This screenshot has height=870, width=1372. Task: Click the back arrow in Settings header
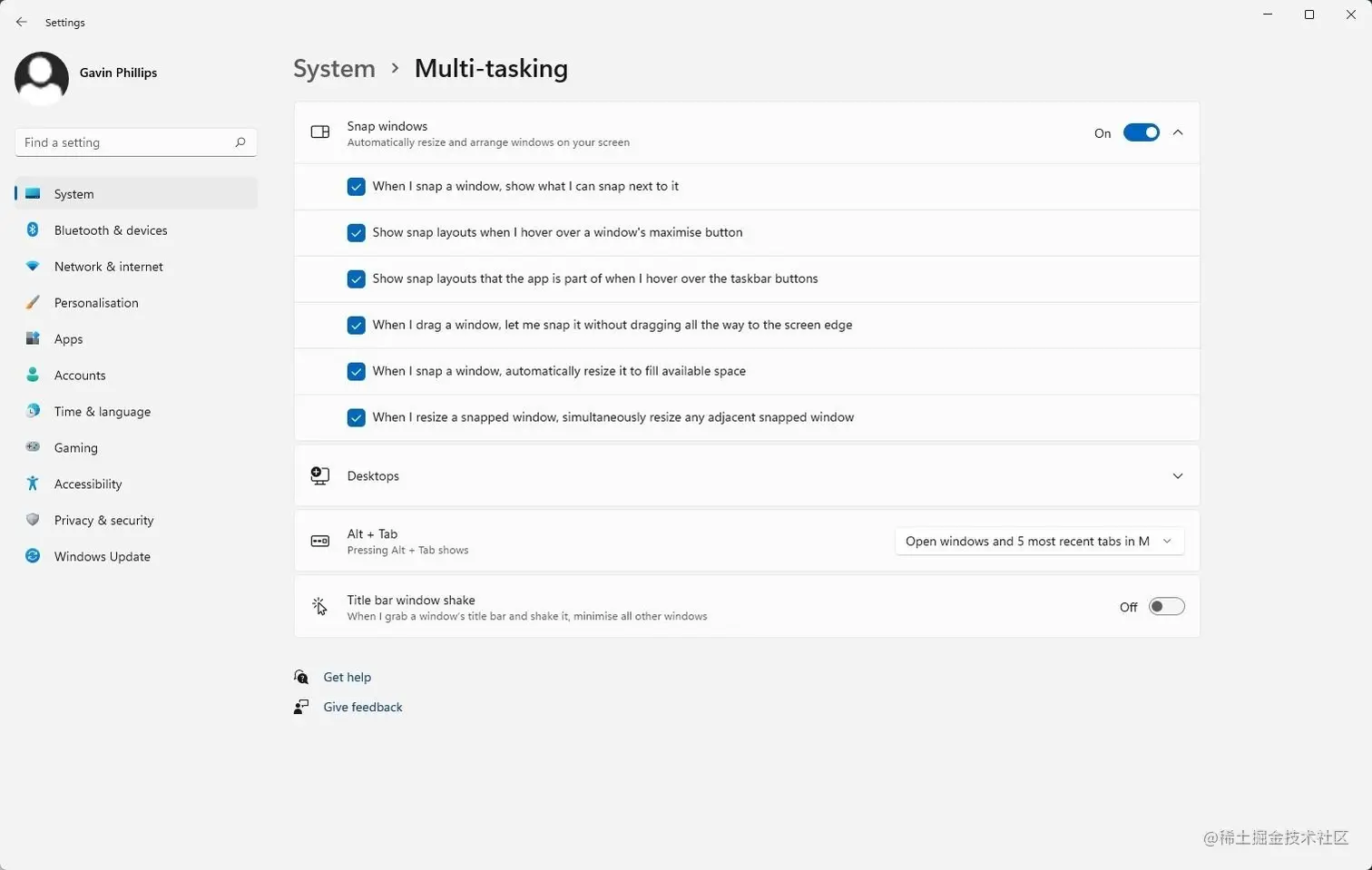[22, 22]
